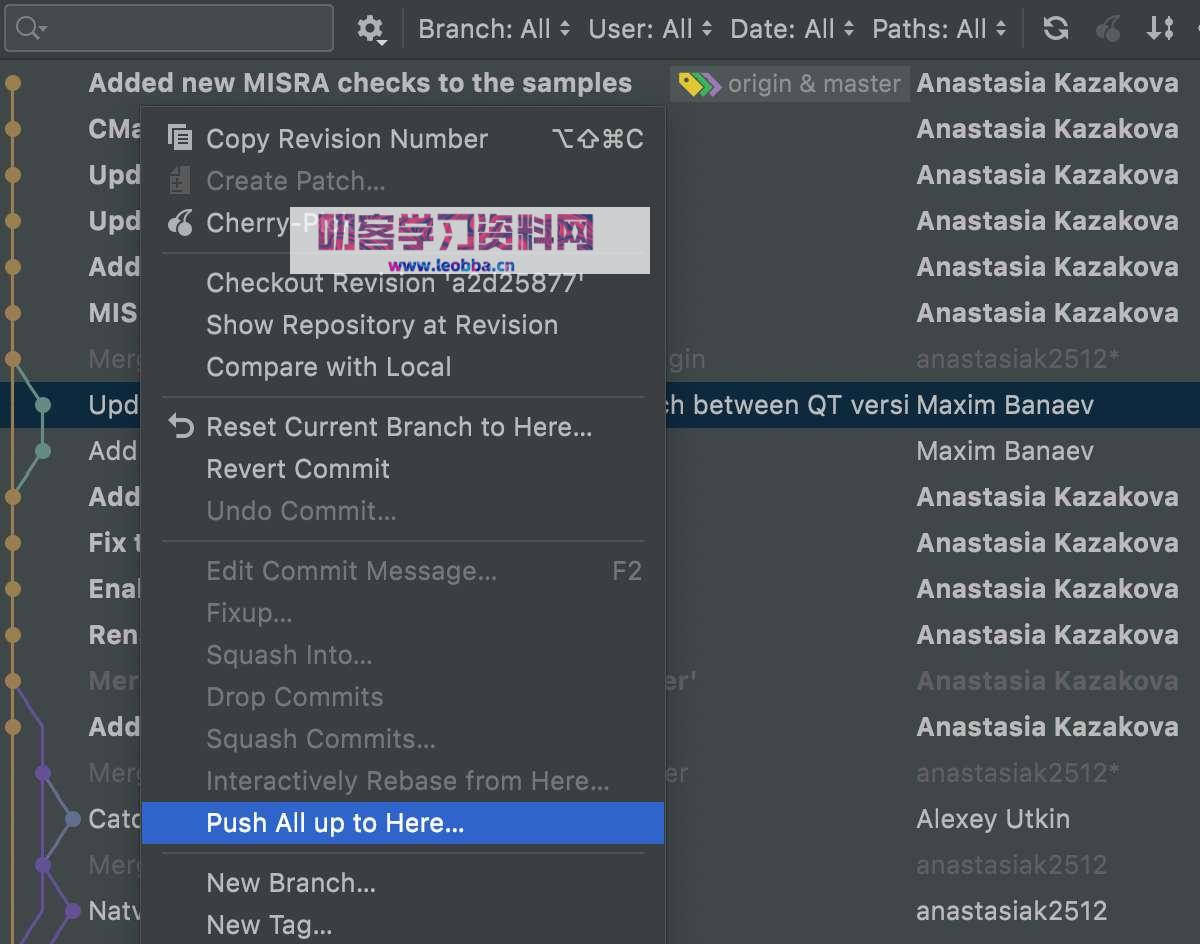Open the Date: All filter dropdown
1200x944 pixels.
(x=792, y=28)
